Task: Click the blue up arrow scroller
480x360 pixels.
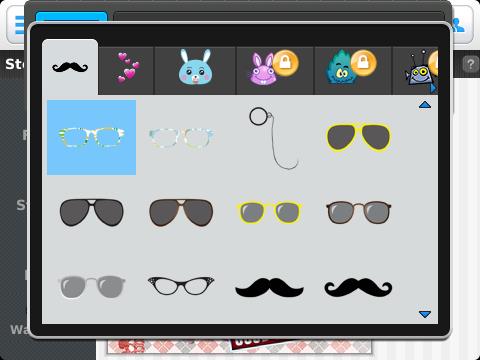Action: [x=425, y=105]
